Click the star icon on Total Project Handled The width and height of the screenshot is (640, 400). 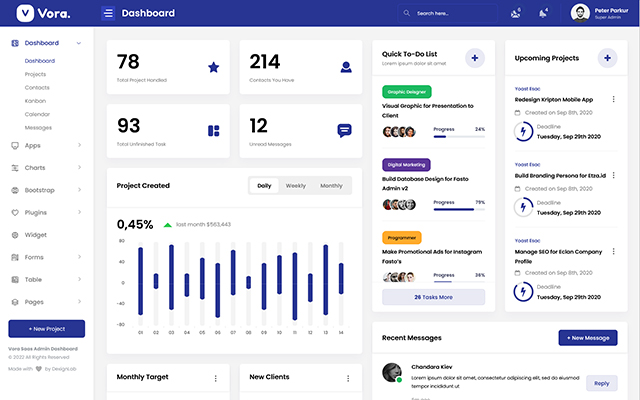point(213,67)
